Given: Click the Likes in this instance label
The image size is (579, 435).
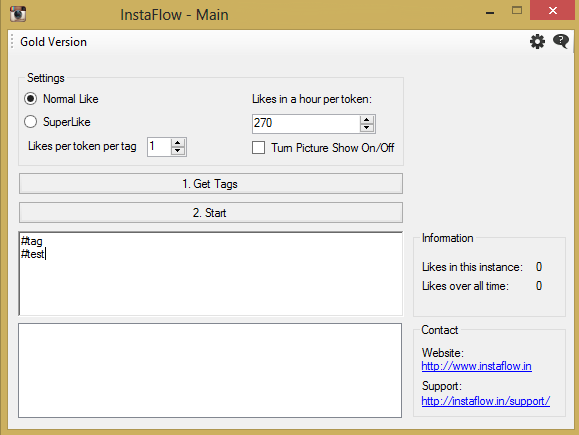Looking at the screenshot, I should pyautogui.click(x=472, y=267).
